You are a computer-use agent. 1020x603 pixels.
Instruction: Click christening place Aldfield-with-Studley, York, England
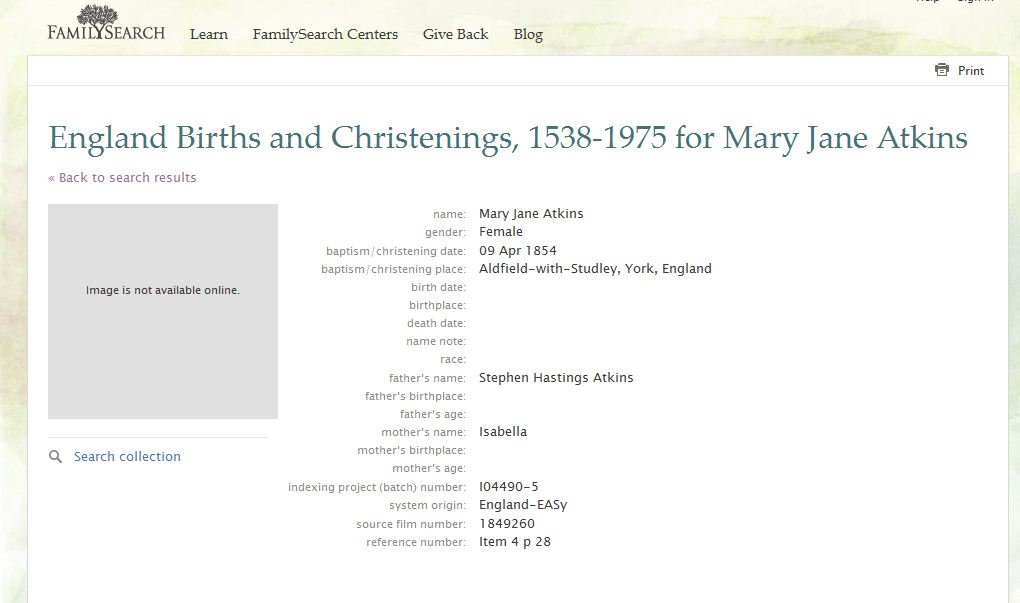pos(595,269)
